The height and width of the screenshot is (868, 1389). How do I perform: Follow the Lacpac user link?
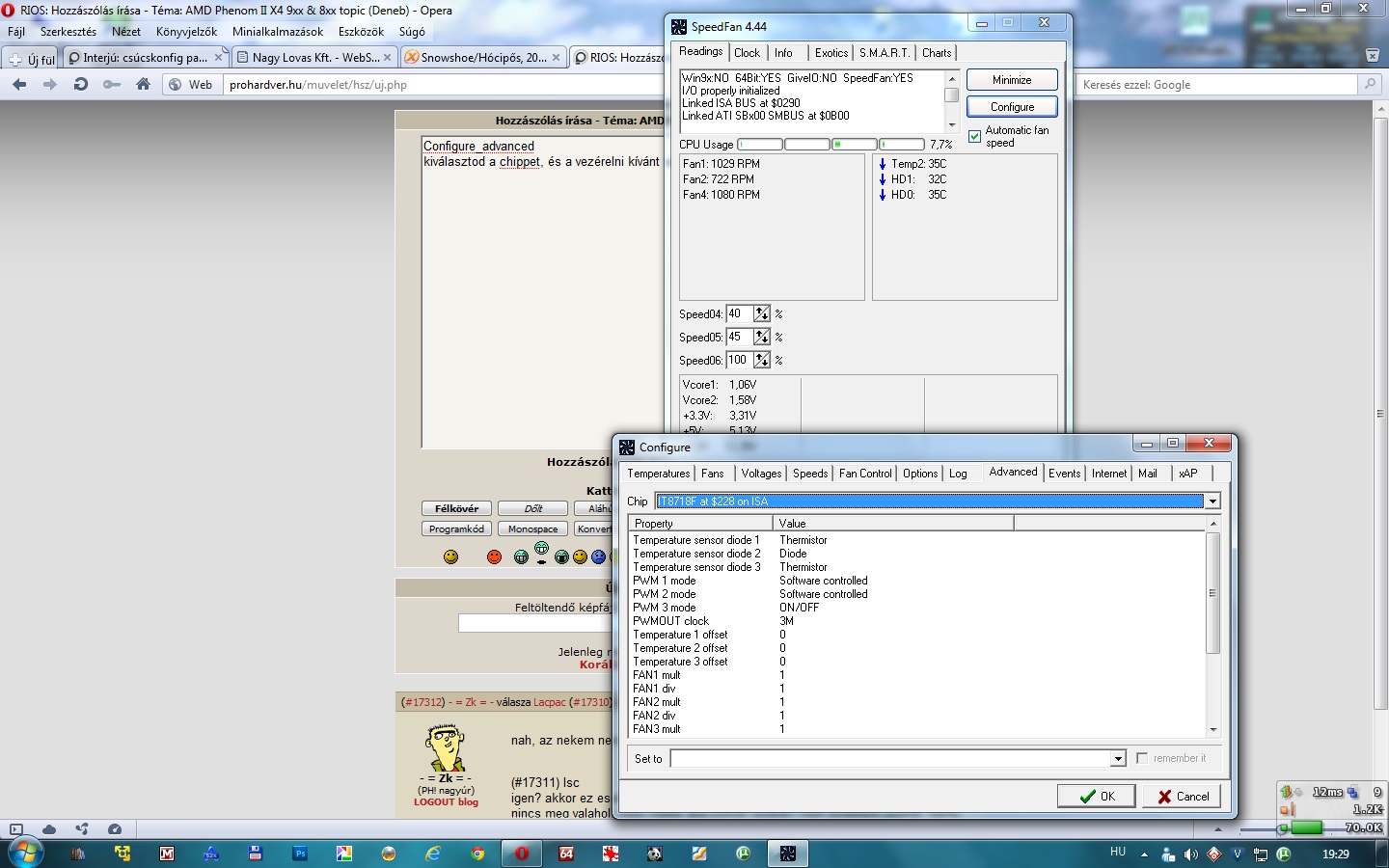[550, 702]
